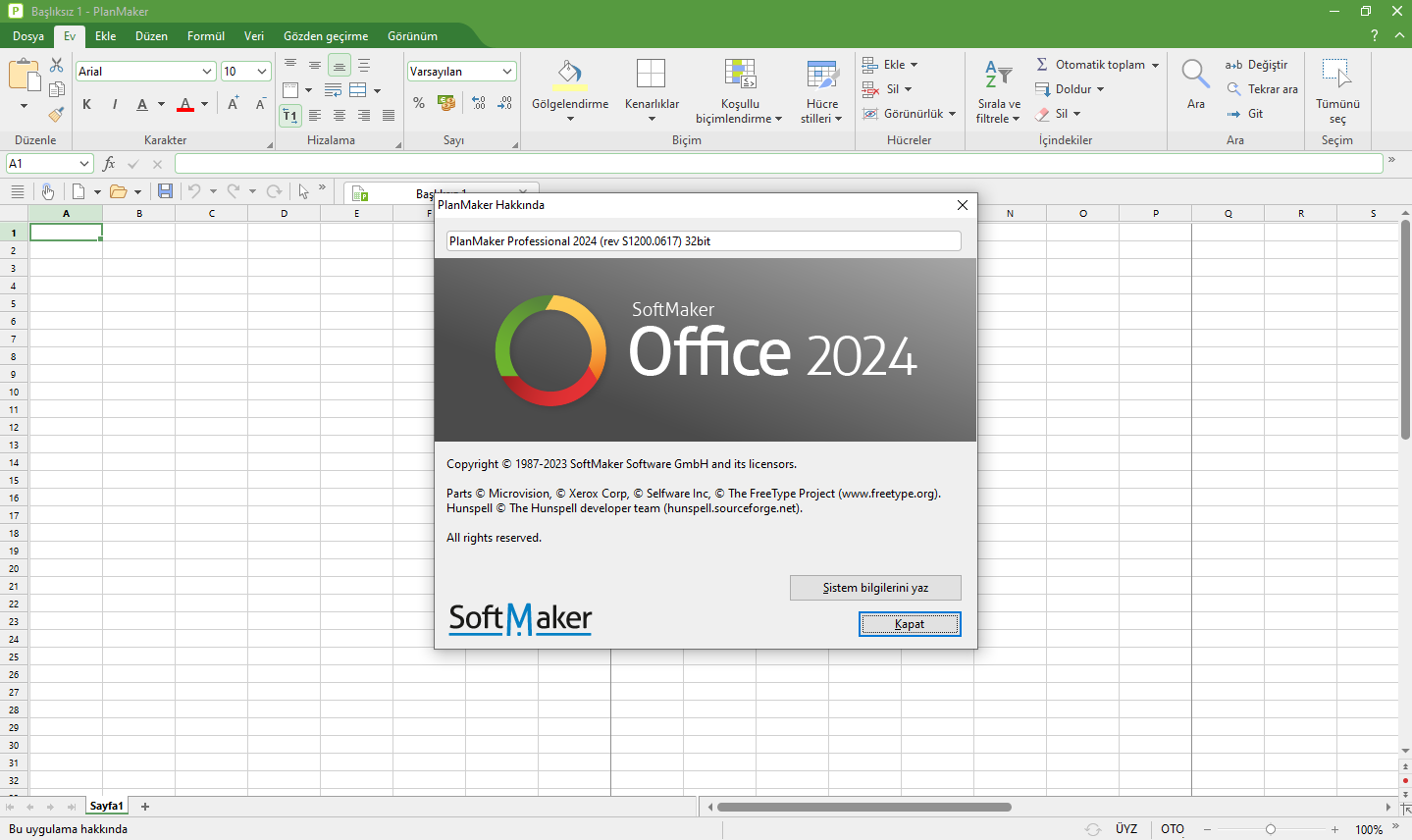Open the Varsayılan number format dropdown

tap(507, 72)
